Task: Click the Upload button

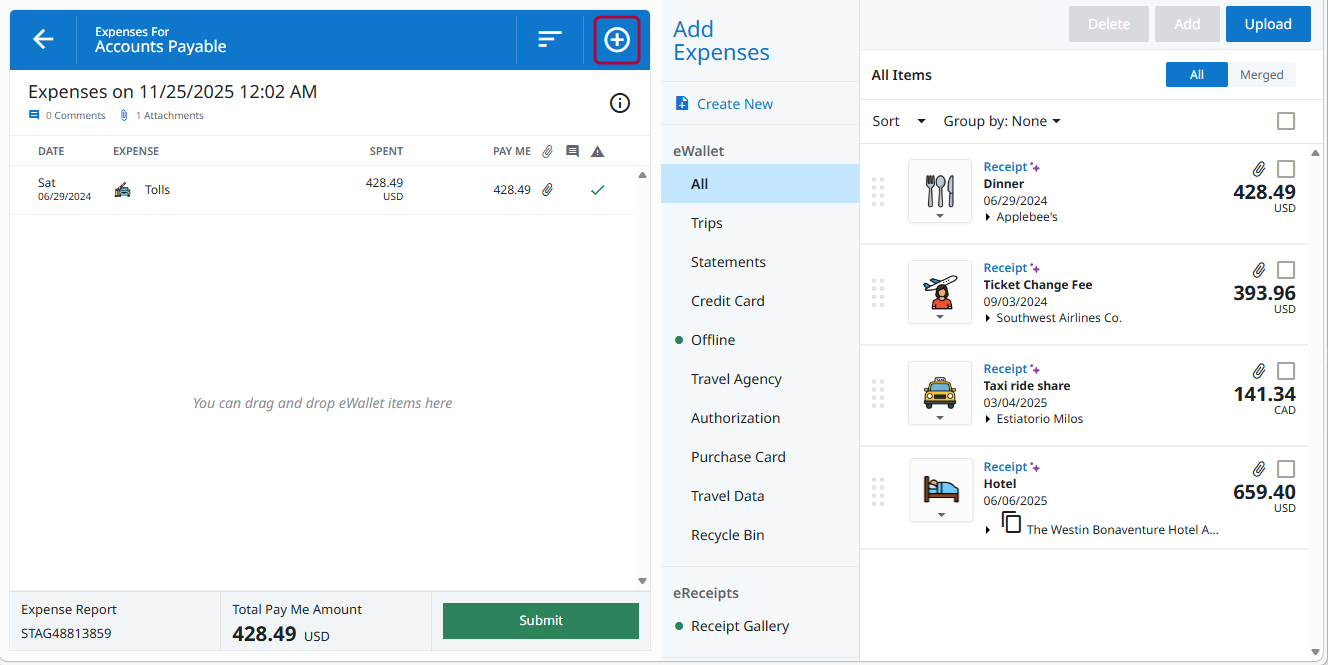Action: coord(1268,23)
